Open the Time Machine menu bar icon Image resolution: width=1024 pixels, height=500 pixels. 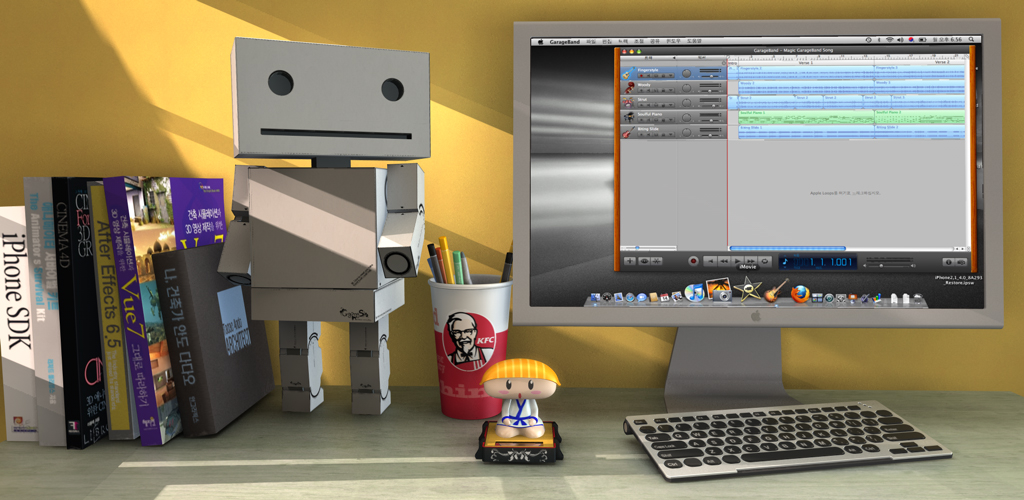pos(868,40)
